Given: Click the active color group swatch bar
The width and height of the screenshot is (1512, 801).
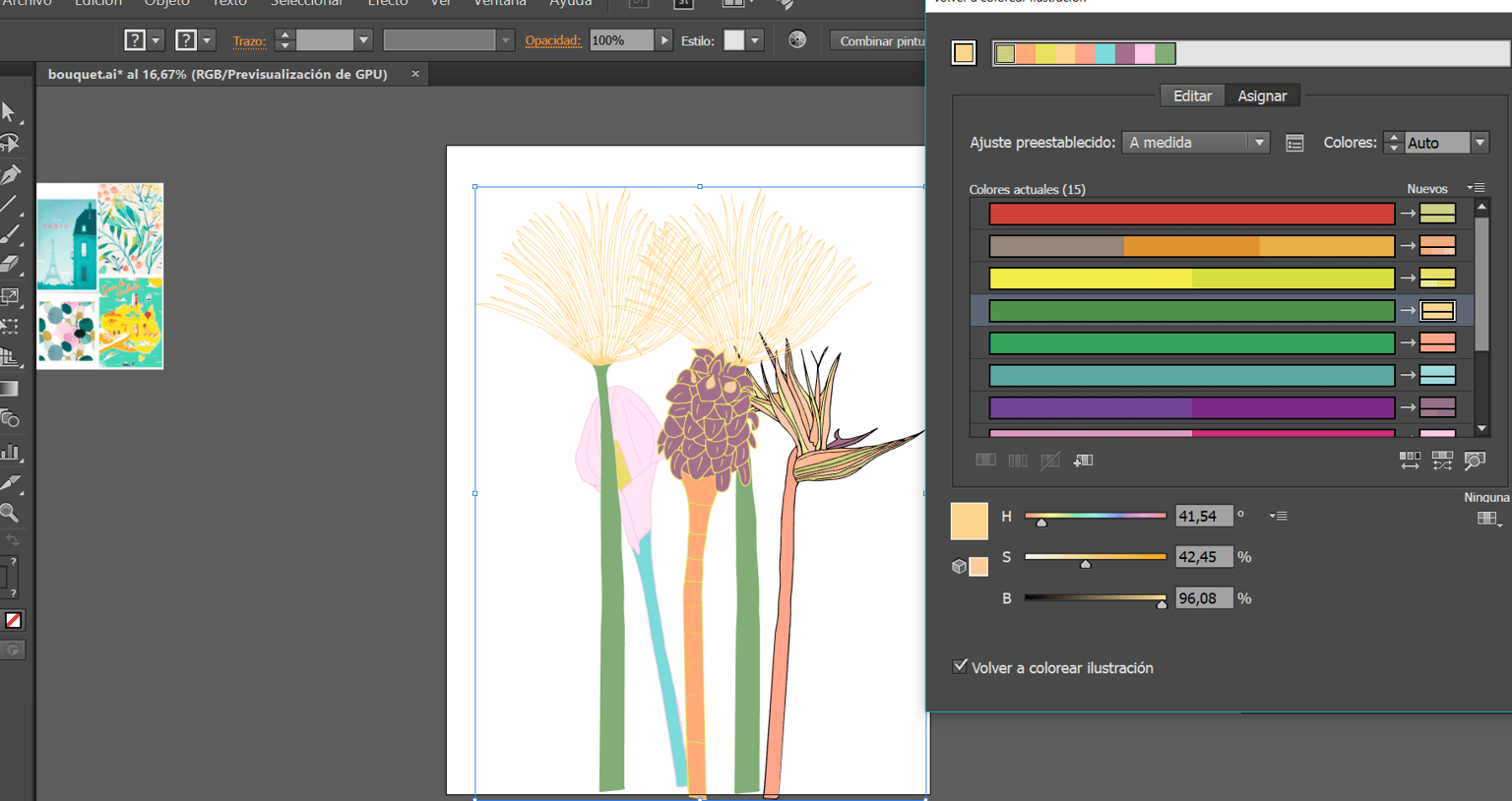Looking at the screenshot, I should tap(1085, 53).
